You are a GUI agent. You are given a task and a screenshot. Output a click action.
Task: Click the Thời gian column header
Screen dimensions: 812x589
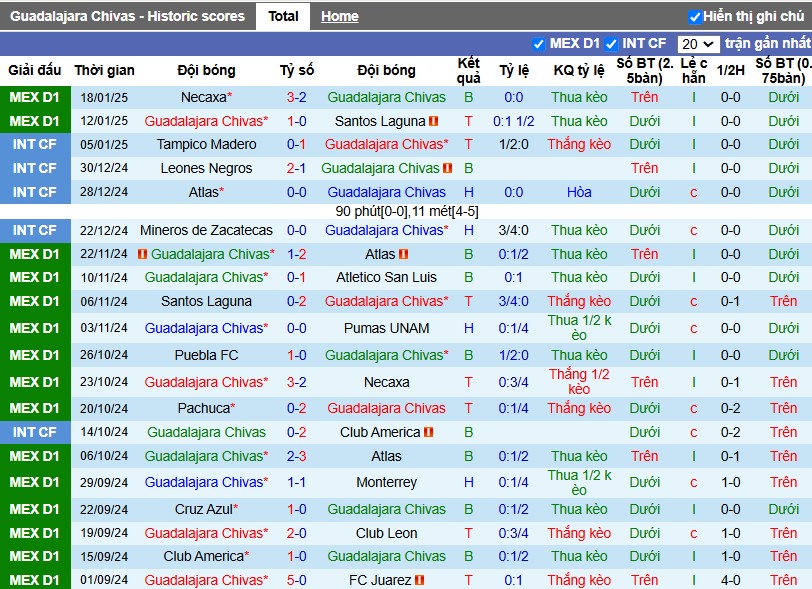click(x=104, y=70)
